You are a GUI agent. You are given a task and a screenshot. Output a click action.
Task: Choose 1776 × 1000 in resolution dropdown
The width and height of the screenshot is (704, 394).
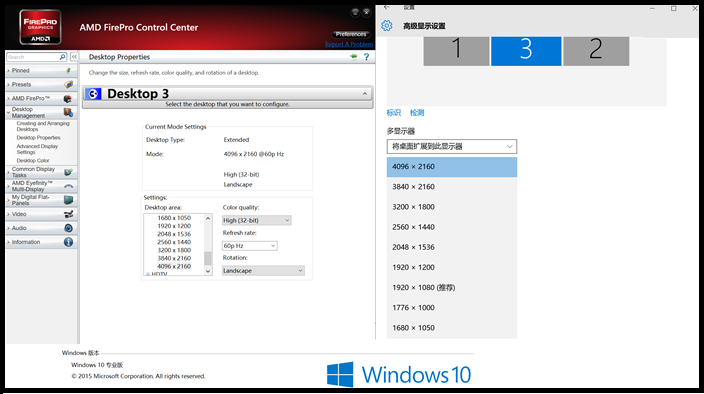pos(452,308)
